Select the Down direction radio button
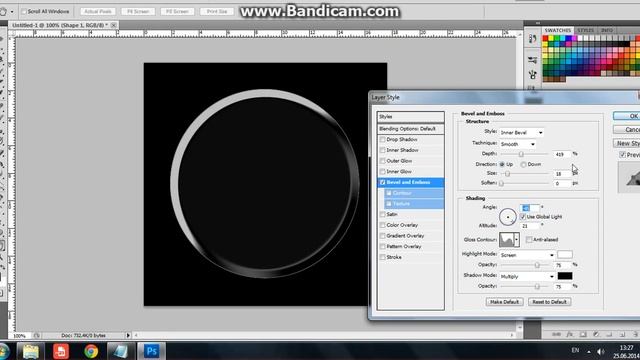 click(523, 164)
